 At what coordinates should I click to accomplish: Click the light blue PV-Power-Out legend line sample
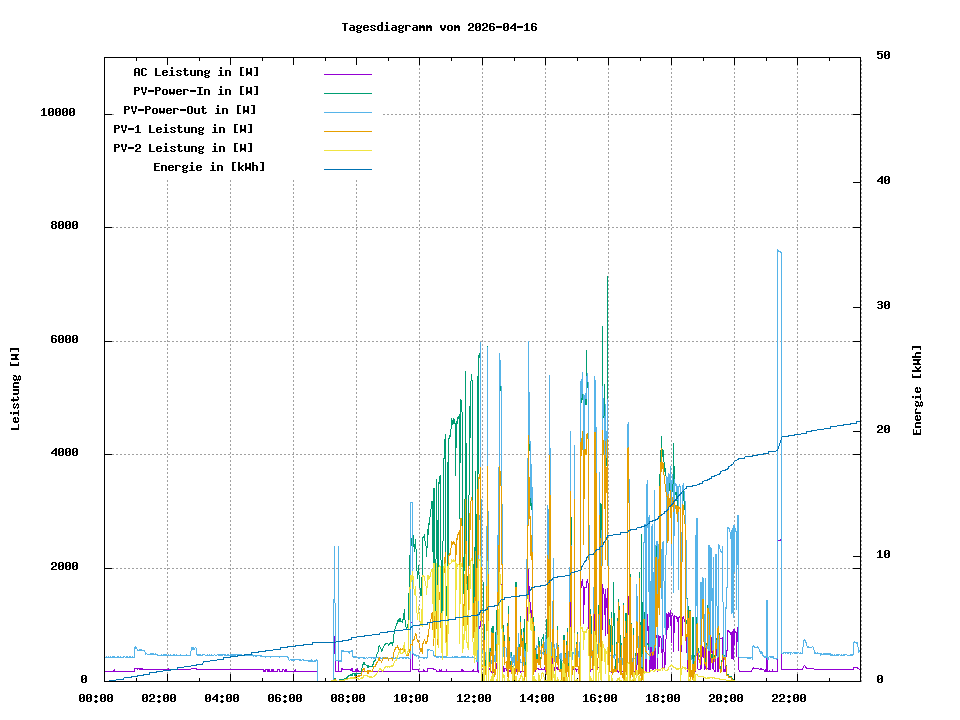click(347, 111)
